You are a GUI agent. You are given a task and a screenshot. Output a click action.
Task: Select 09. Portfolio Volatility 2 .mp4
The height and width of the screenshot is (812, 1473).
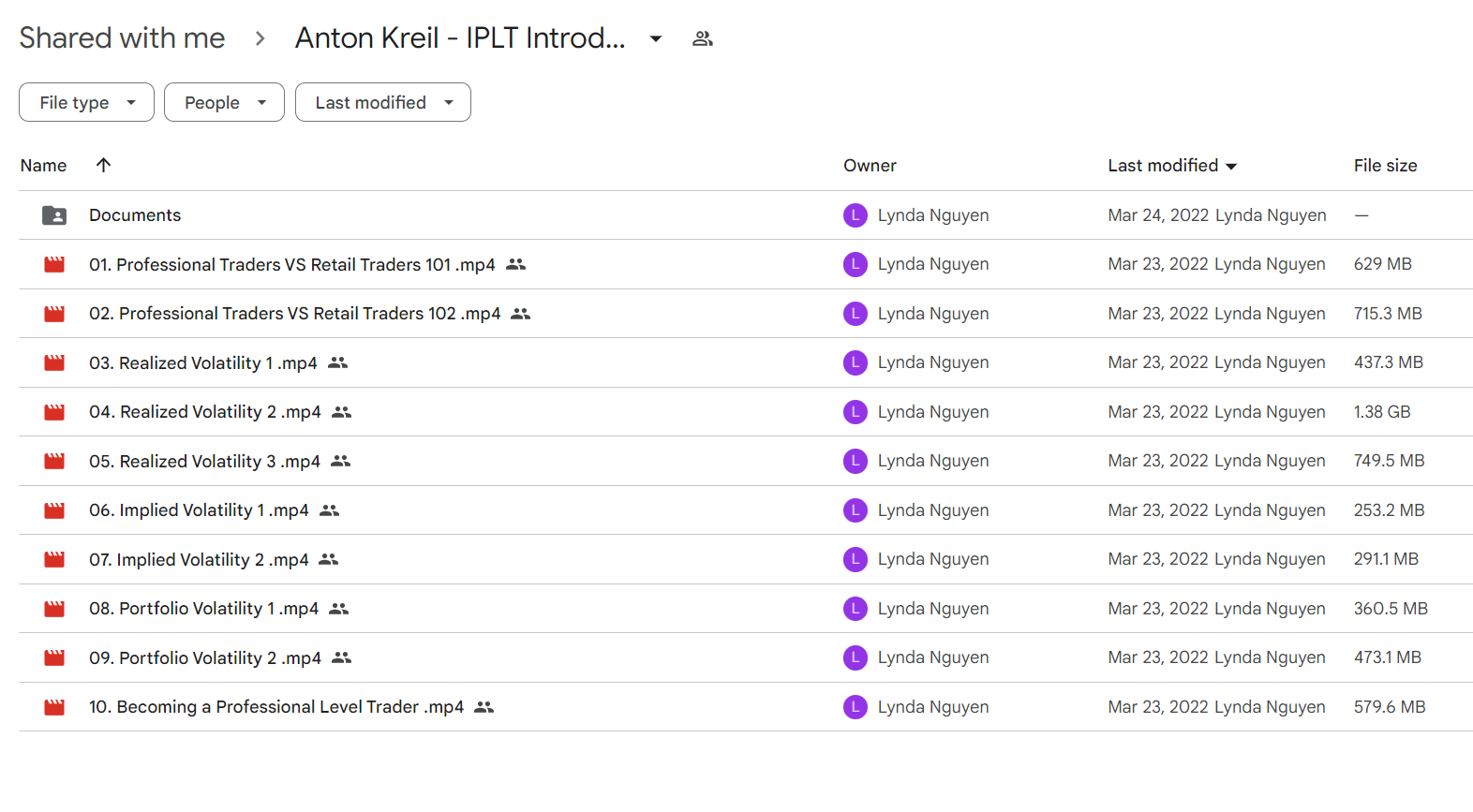click(205, 657)
